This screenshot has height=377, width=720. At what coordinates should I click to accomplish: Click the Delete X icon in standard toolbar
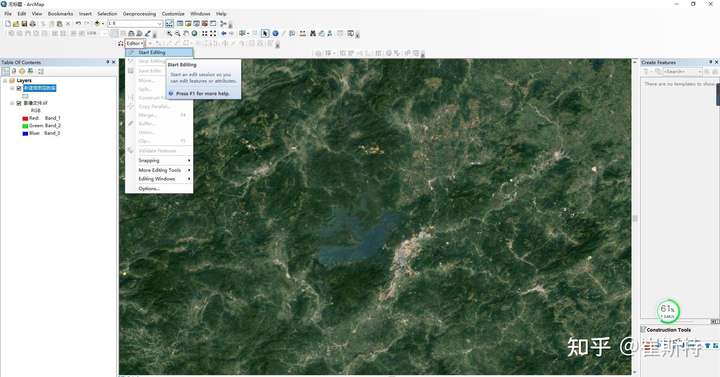tap(68, 23)
